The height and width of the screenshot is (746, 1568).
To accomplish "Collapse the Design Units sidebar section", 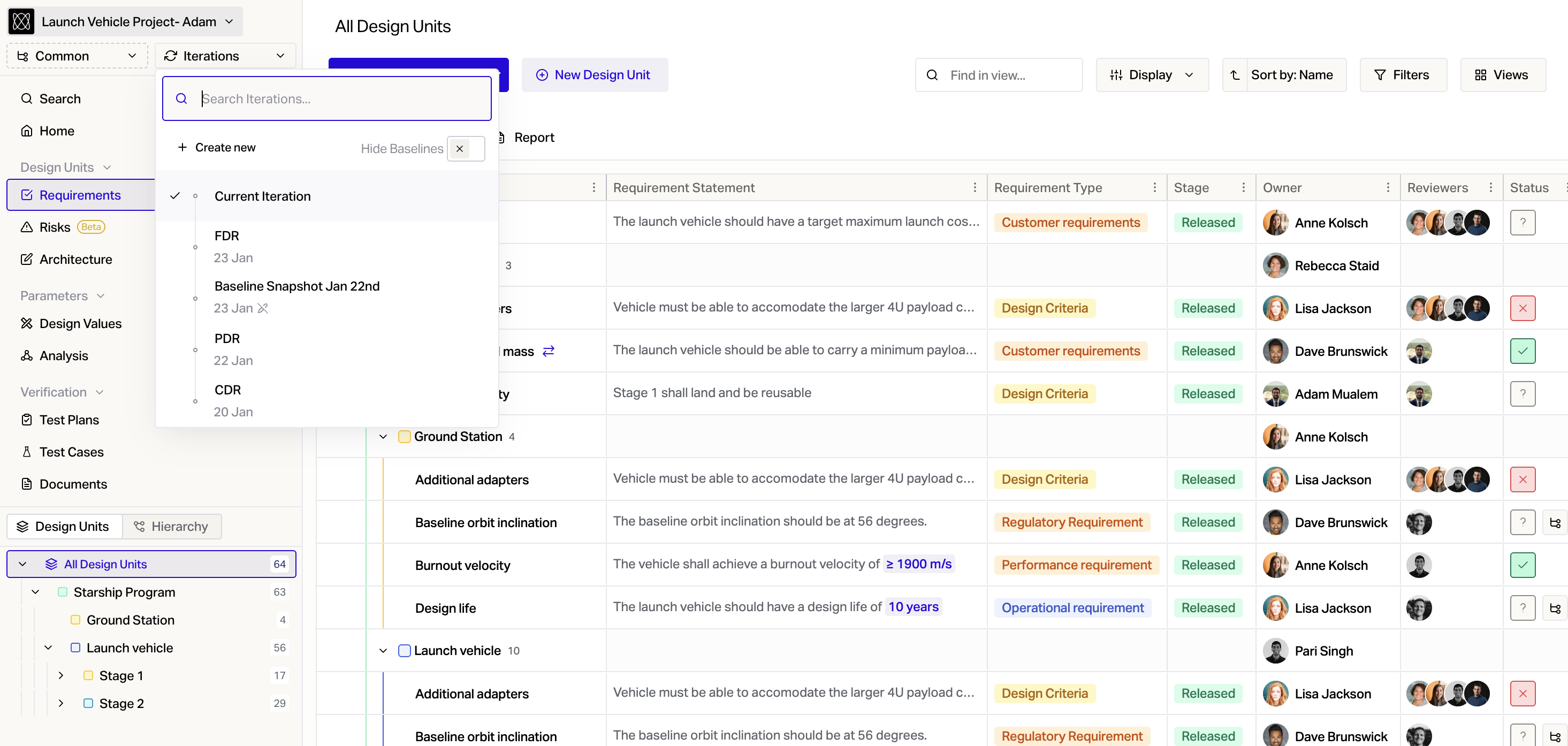I will click(107, 168).
